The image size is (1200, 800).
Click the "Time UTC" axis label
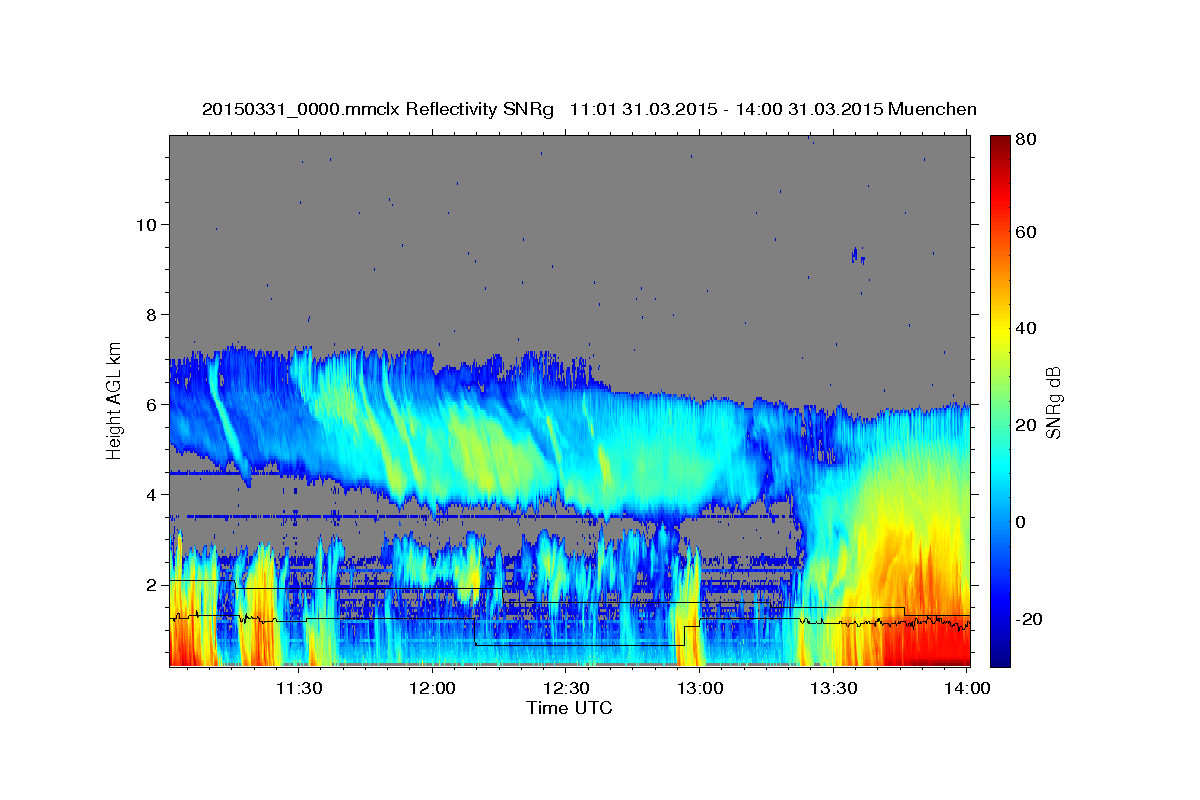(x=569, y=708)
